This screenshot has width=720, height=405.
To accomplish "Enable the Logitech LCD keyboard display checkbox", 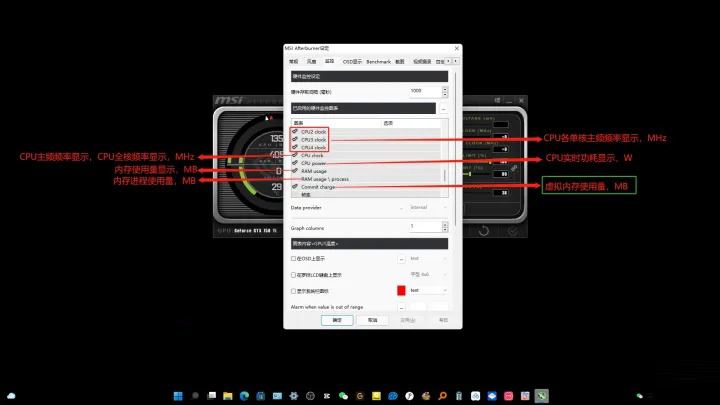I will (x=293, y=275).
